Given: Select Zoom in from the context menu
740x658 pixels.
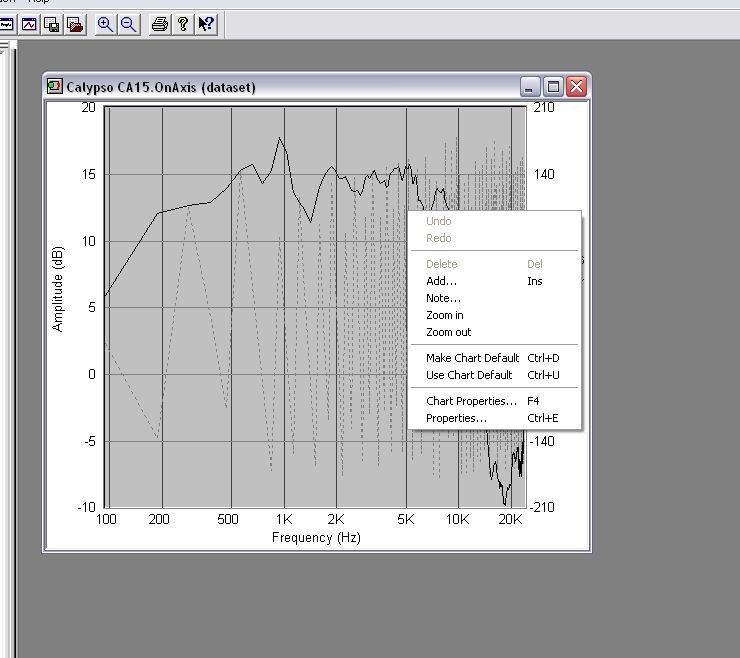Looking at the screenshot, I should 494,315.
